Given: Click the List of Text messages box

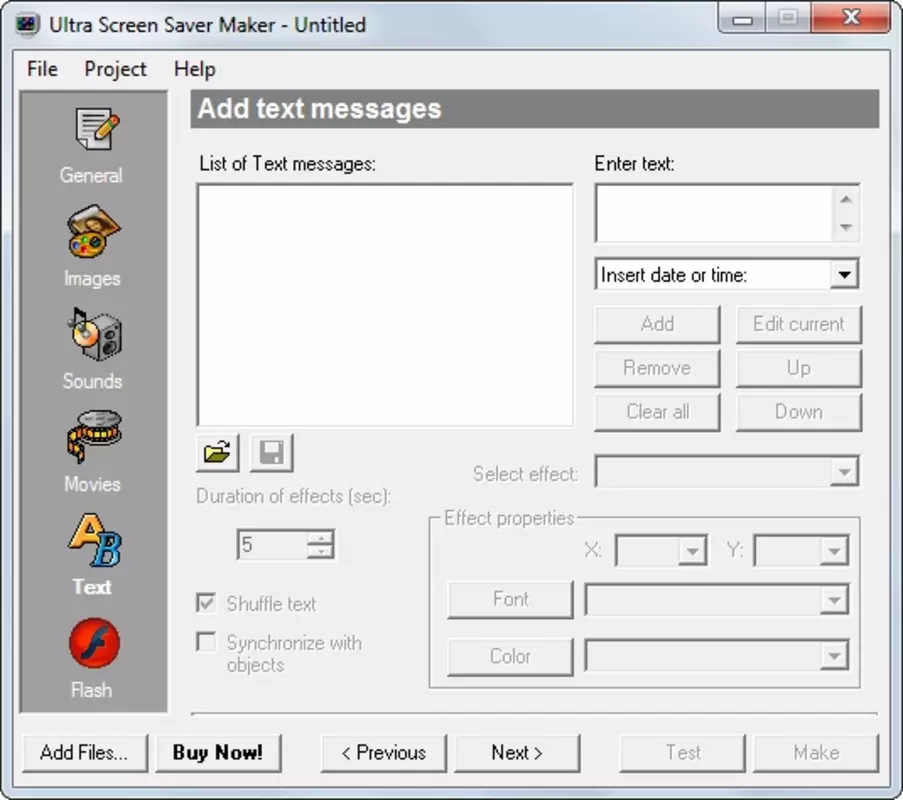Looking at the screenshot, I should point(385,305).
